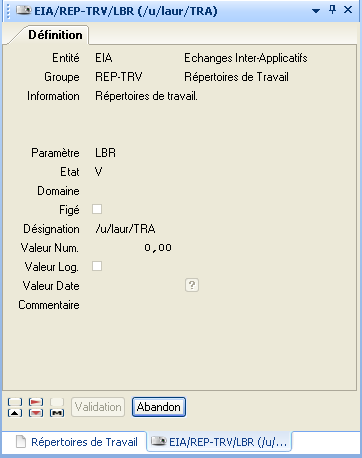Pin the panel with the pushpin icon
Image resolution: width=362 pixels, height=458 pixels.
[332, 10]
